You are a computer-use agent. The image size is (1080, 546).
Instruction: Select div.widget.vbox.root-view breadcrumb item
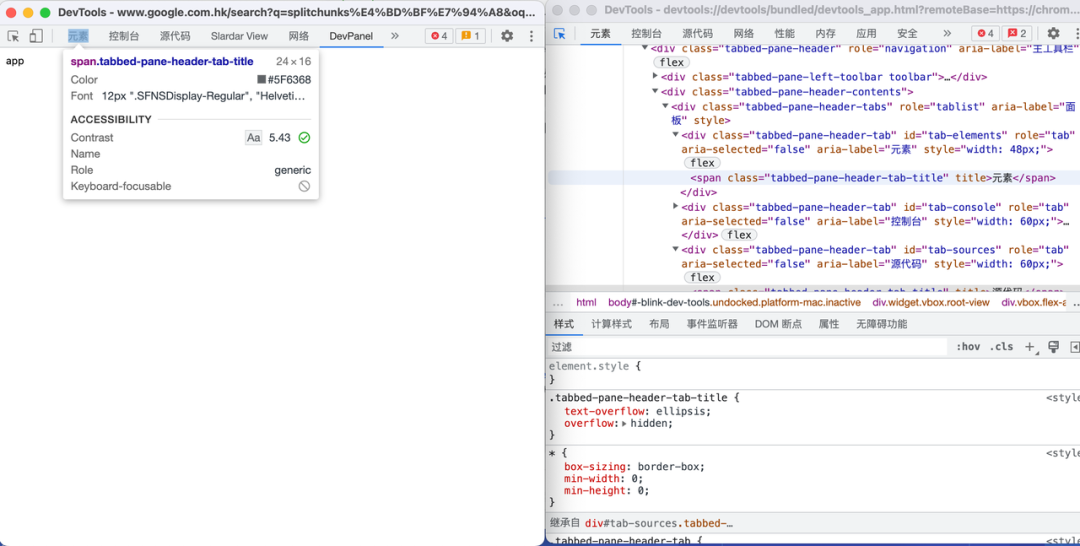931,302
